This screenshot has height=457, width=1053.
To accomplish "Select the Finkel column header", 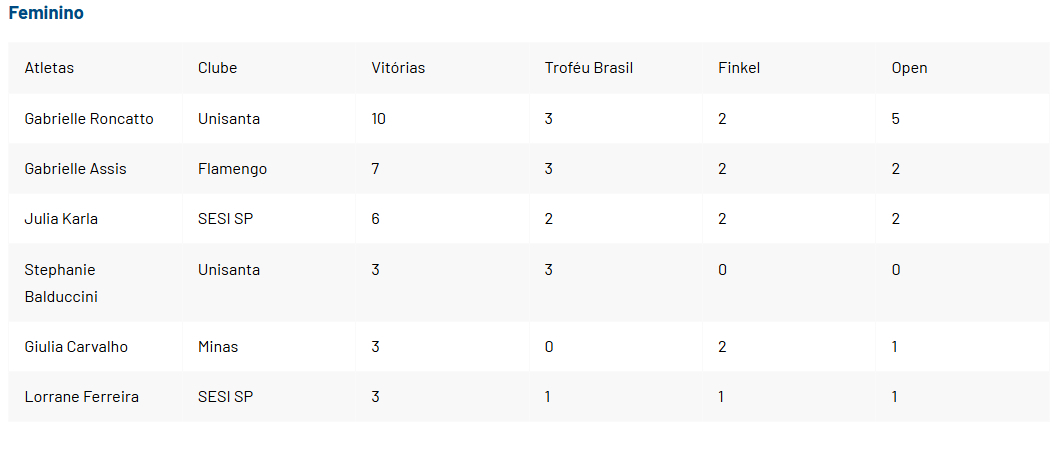I will (739, 68).
